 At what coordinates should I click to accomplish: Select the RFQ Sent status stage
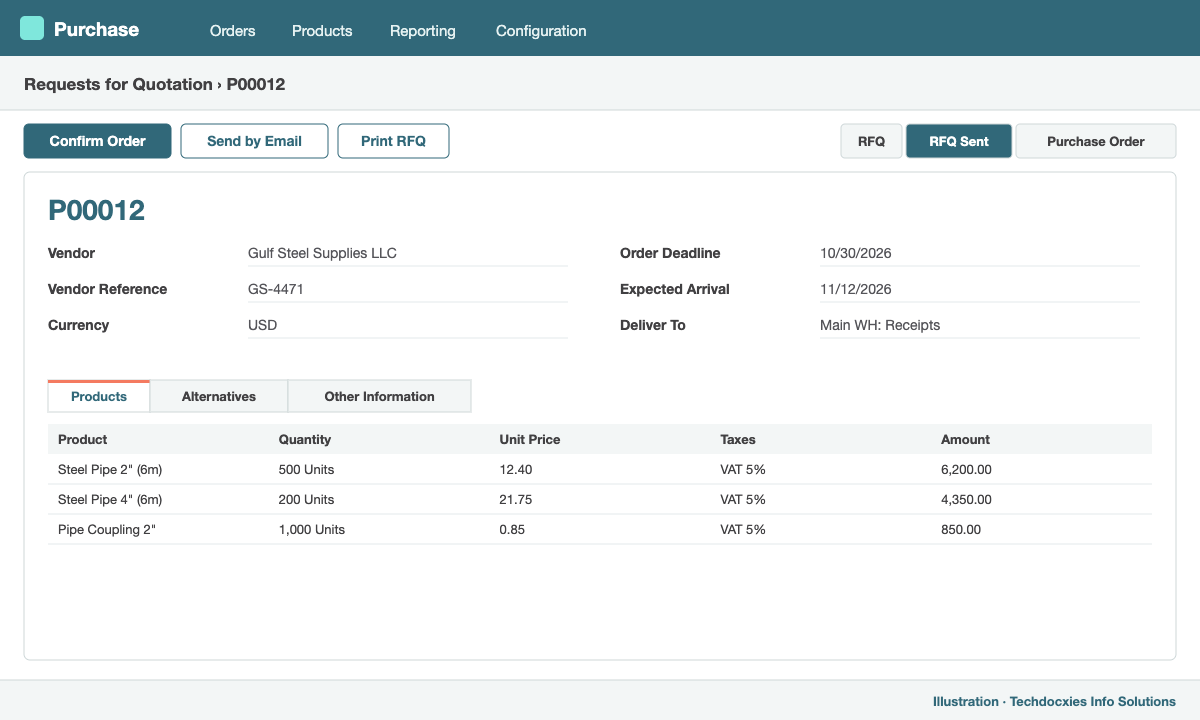[959, 141]
